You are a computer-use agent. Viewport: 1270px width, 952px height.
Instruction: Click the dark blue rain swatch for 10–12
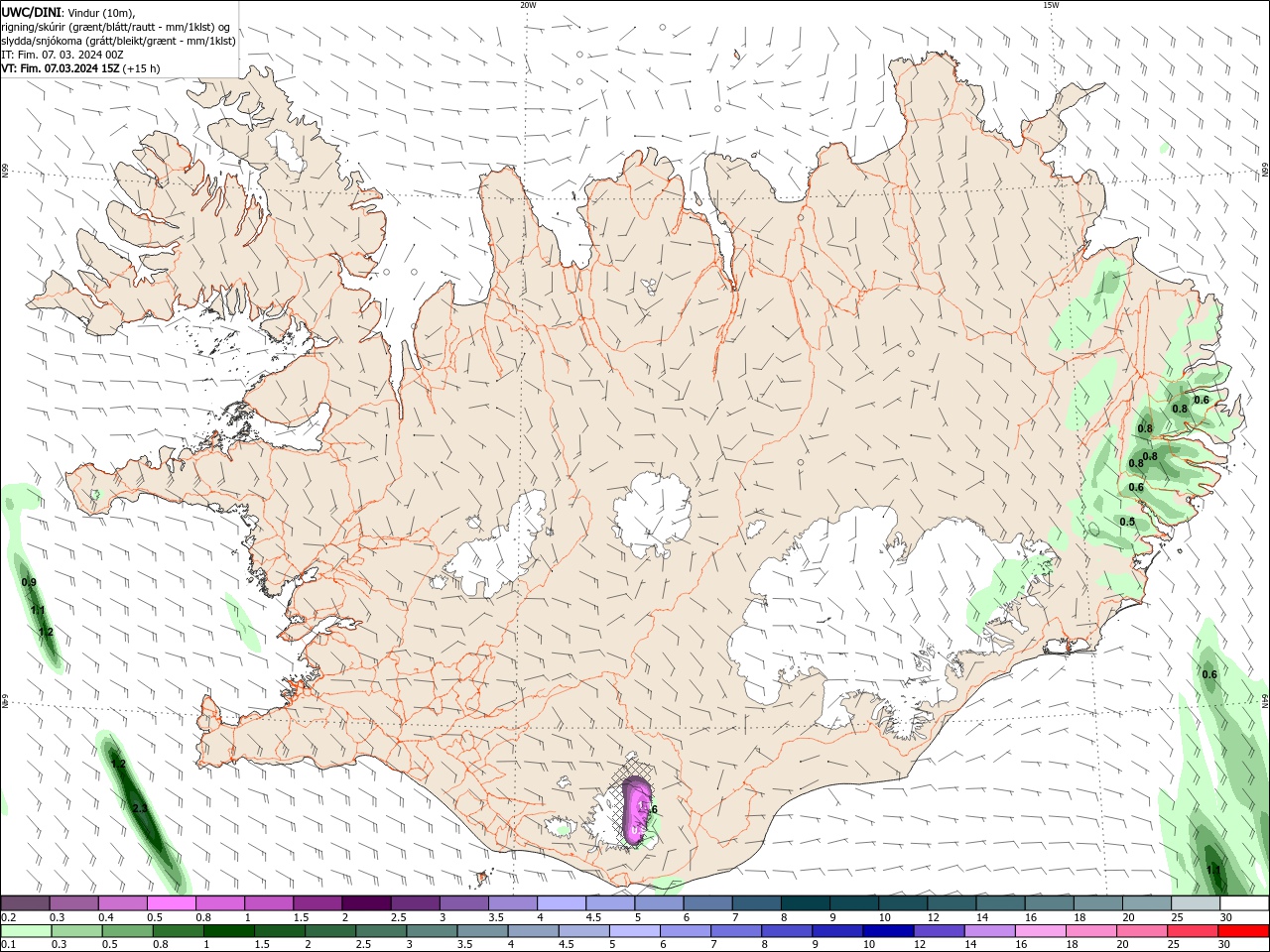pyautogui.click(x=887, y=931)
